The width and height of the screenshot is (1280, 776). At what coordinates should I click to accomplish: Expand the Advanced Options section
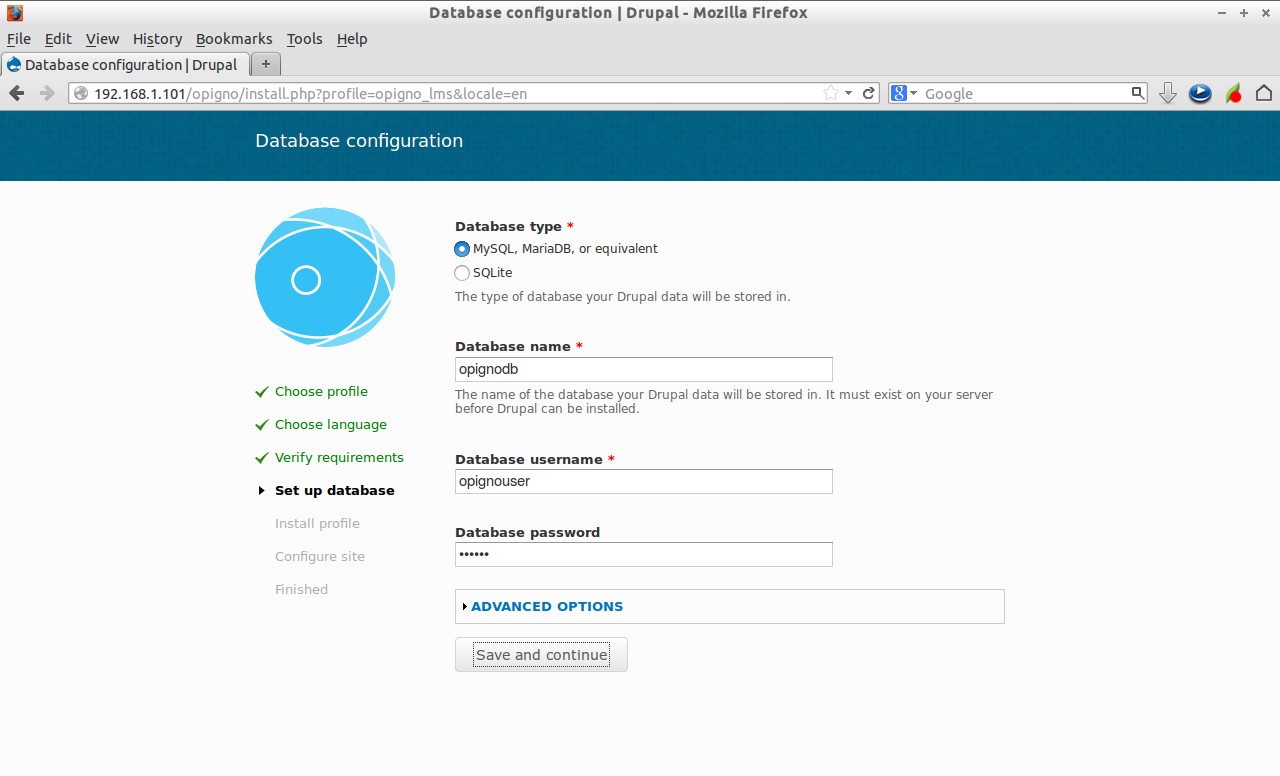(547, 606)
